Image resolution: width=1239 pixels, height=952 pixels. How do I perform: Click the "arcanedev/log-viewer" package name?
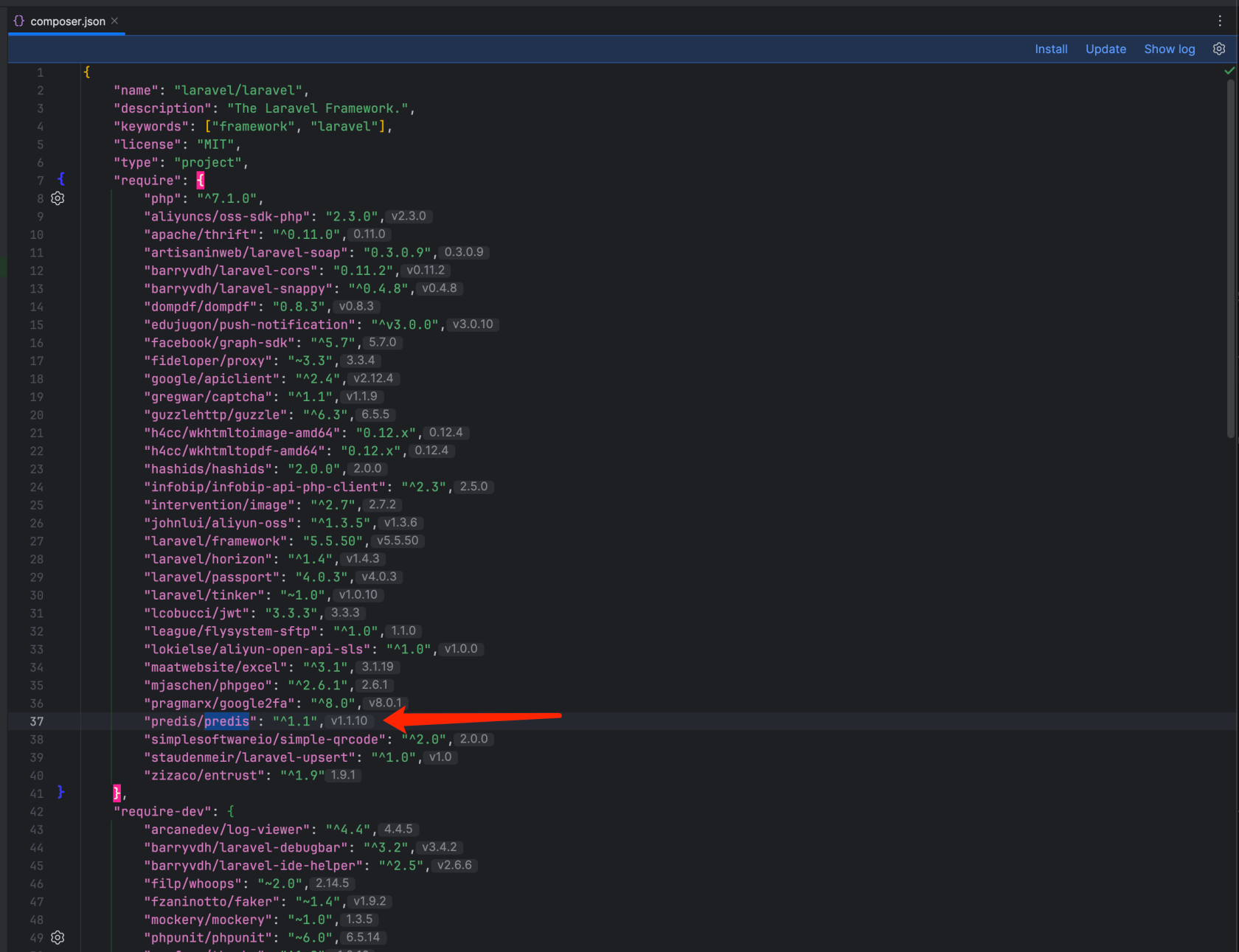[x=226, y=830]
